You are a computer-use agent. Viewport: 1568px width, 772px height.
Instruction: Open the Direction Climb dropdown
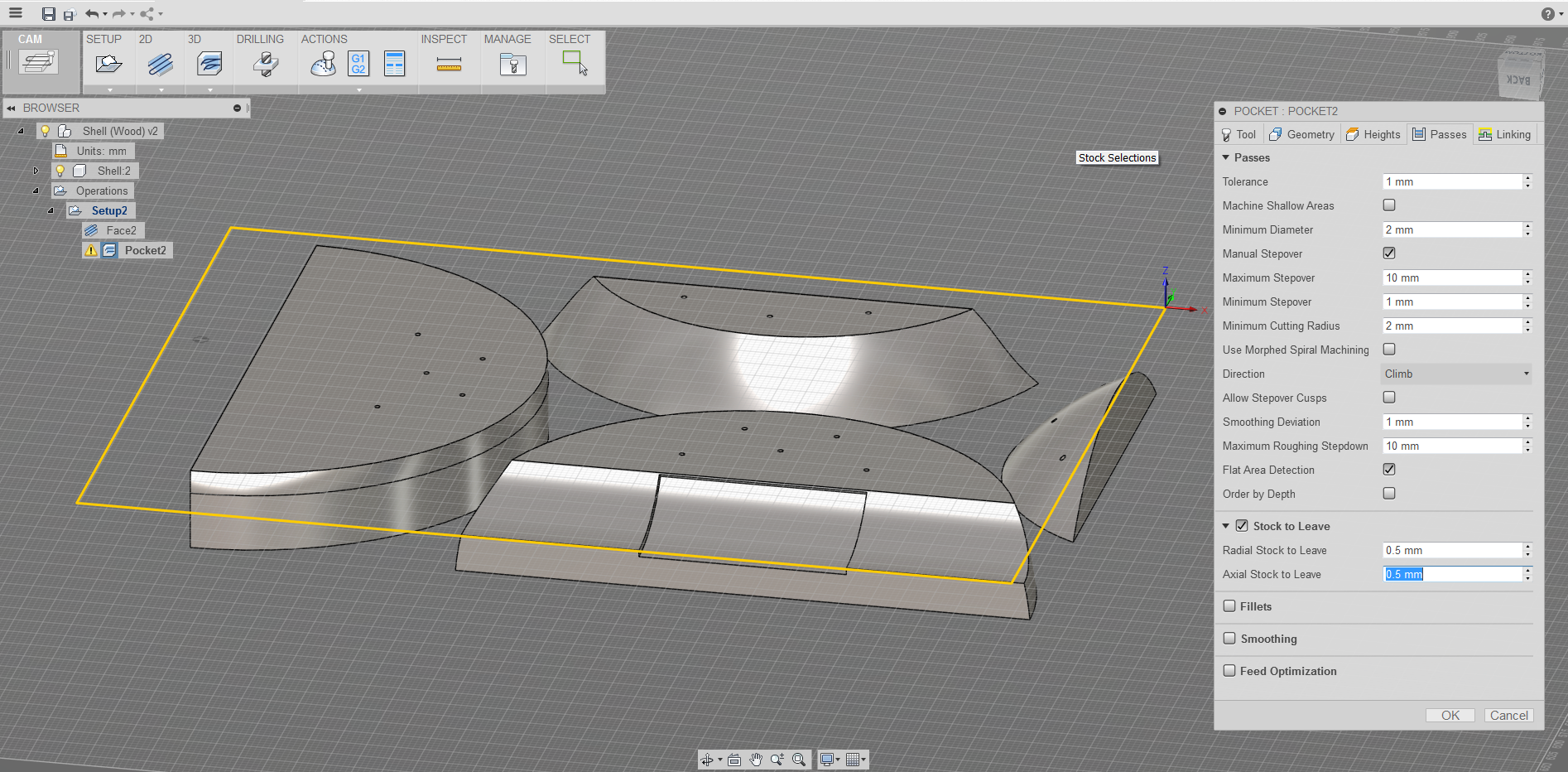pyautogui.click(x=1455, y=374)
